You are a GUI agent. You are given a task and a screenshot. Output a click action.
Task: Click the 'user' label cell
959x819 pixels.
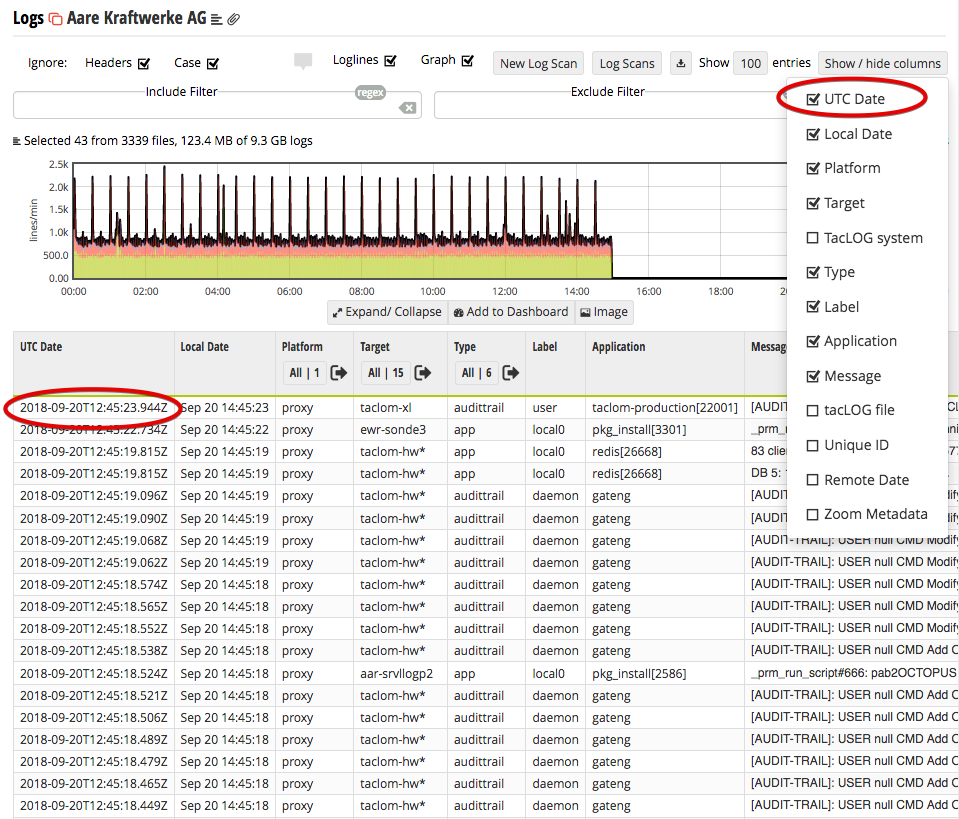544,408
